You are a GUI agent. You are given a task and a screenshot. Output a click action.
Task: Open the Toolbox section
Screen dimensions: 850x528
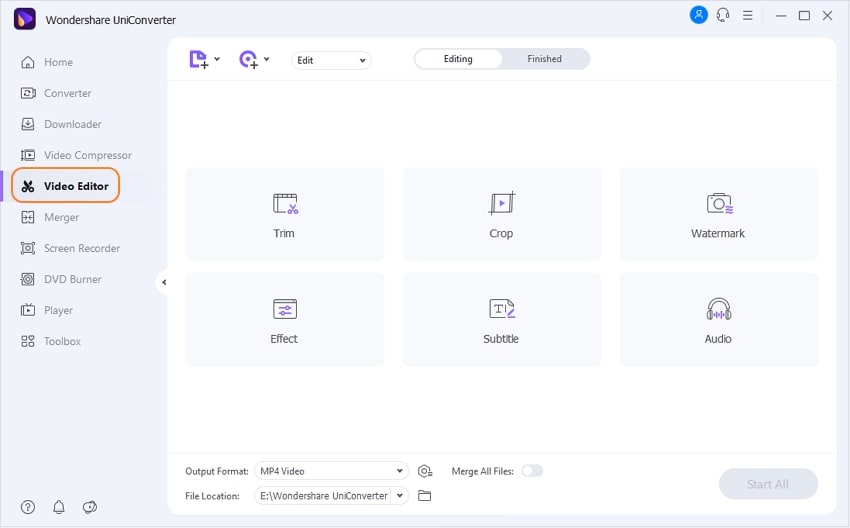coord(50,341)
